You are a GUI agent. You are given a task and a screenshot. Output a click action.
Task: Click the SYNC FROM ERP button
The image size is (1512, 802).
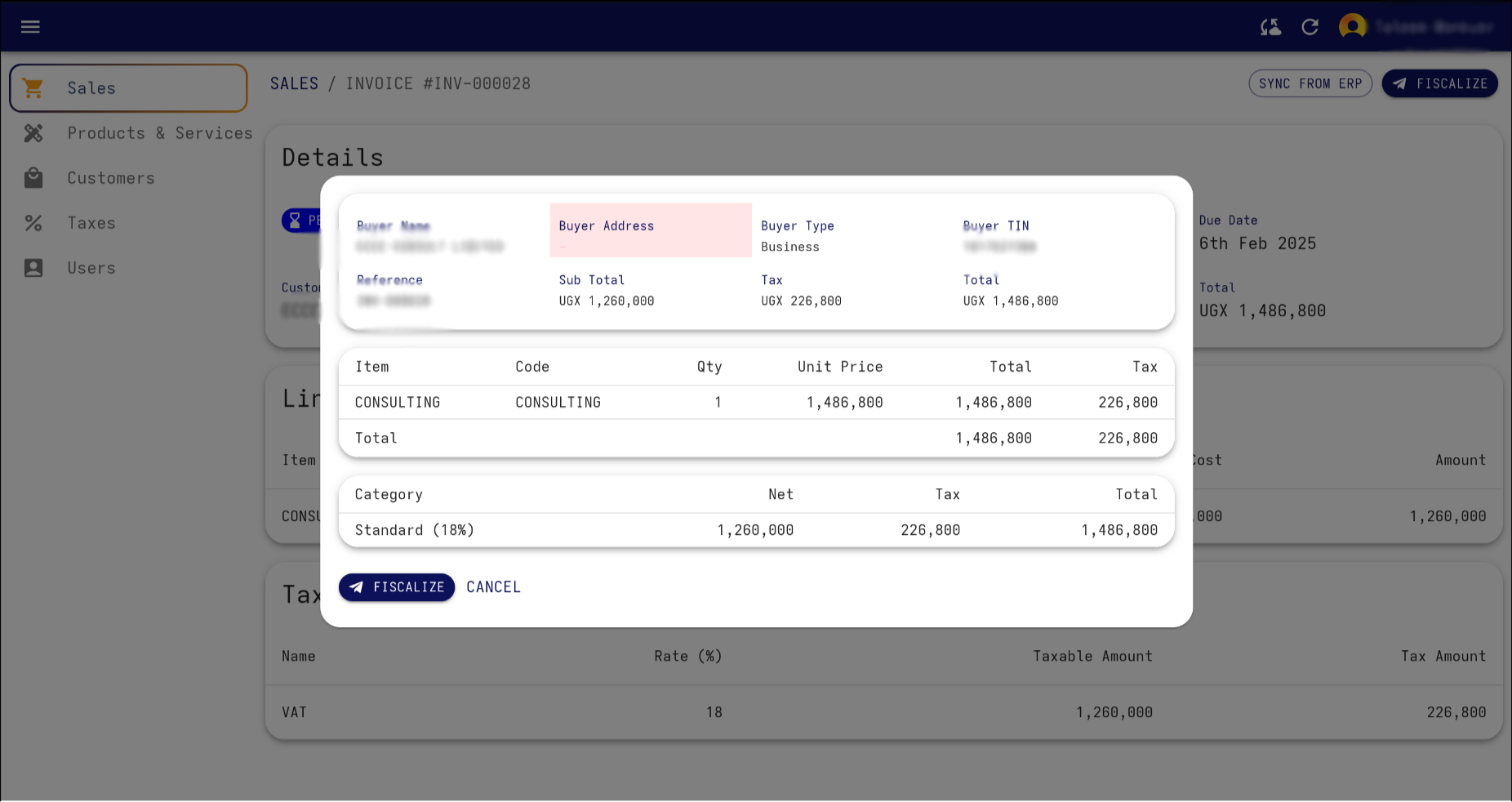point(1310,83)
